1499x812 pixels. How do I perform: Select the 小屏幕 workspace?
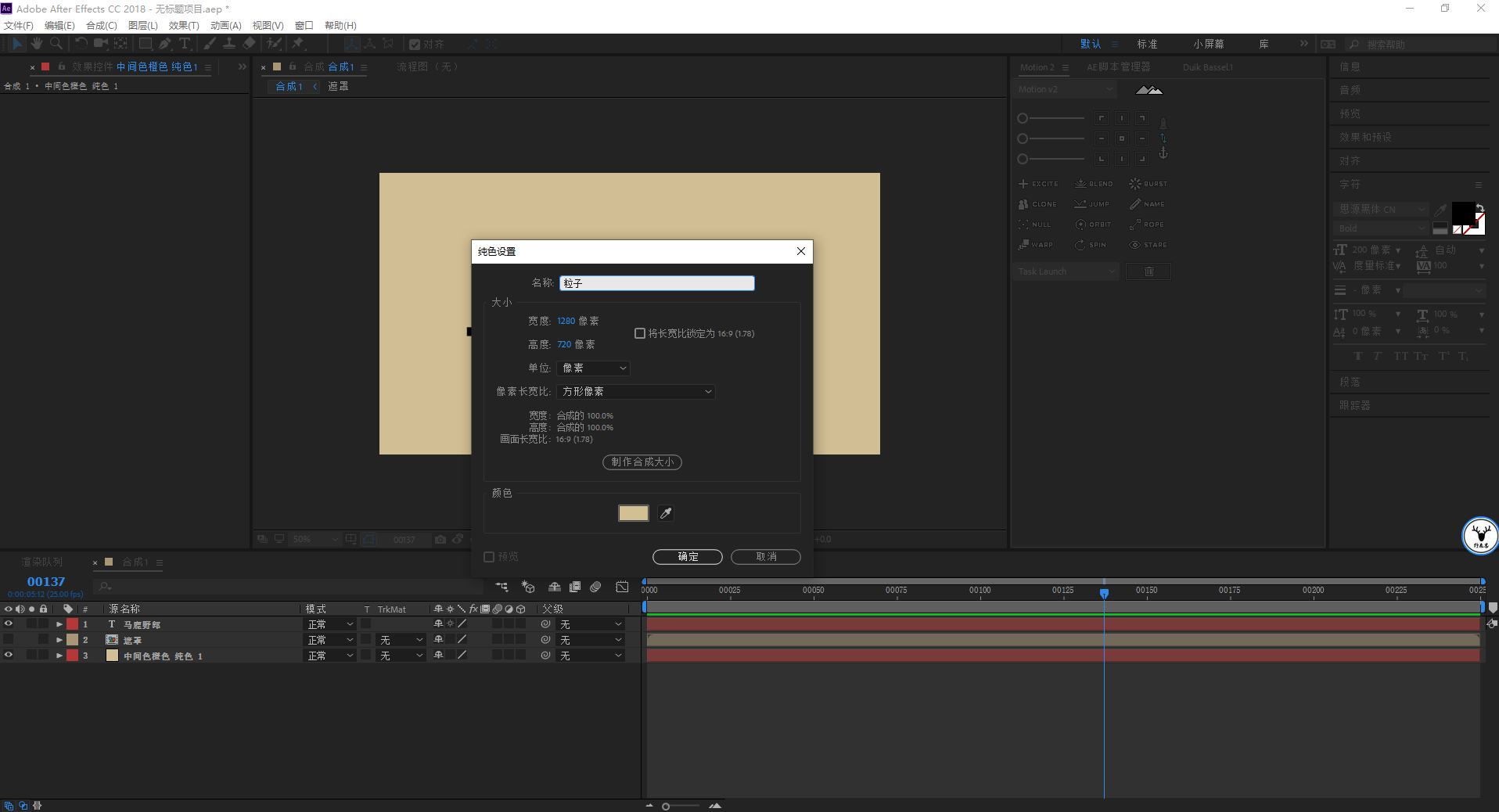pyautogui.click(x=1210, y=45)
